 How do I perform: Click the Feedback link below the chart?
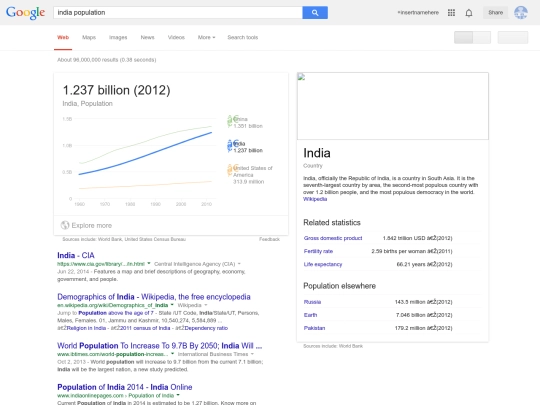(269, 239)
